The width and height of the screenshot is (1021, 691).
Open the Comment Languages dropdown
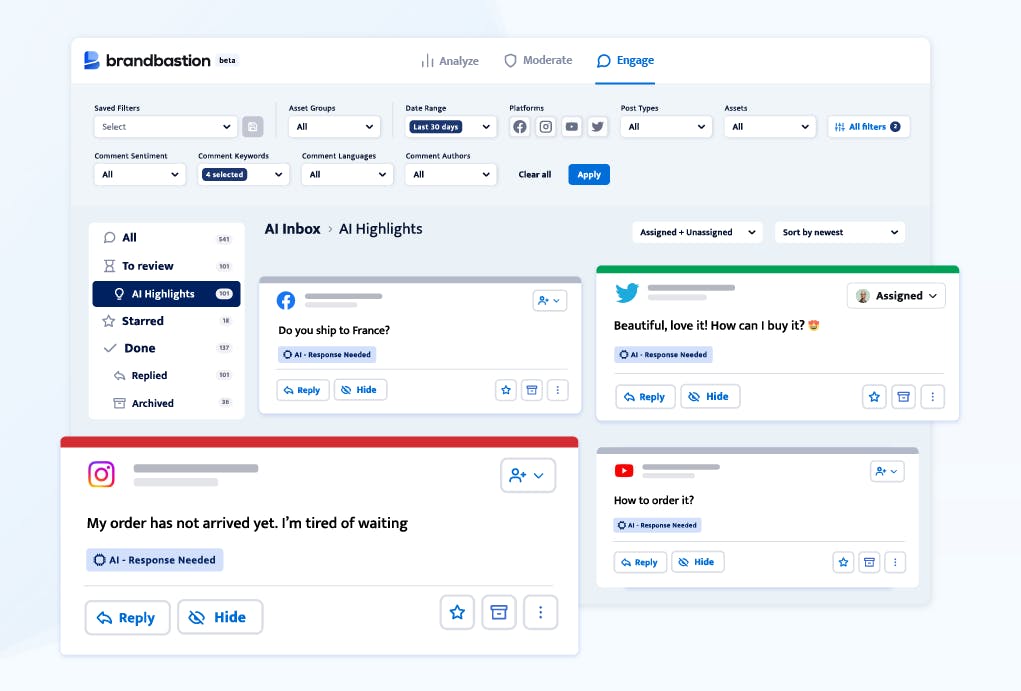tap(347, 174)
